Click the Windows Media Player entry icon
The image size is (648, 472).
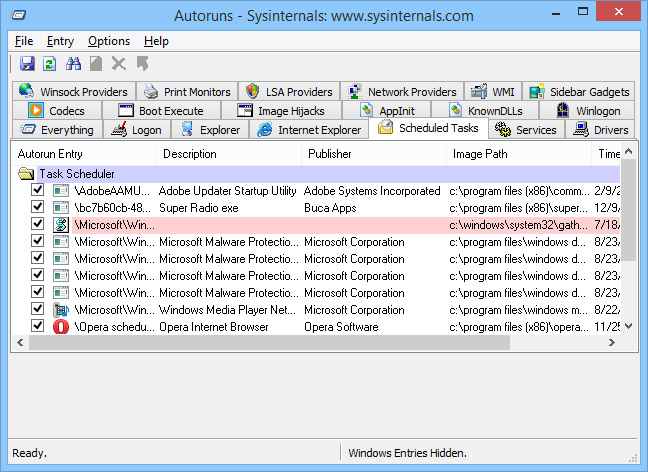coord(61,310)
